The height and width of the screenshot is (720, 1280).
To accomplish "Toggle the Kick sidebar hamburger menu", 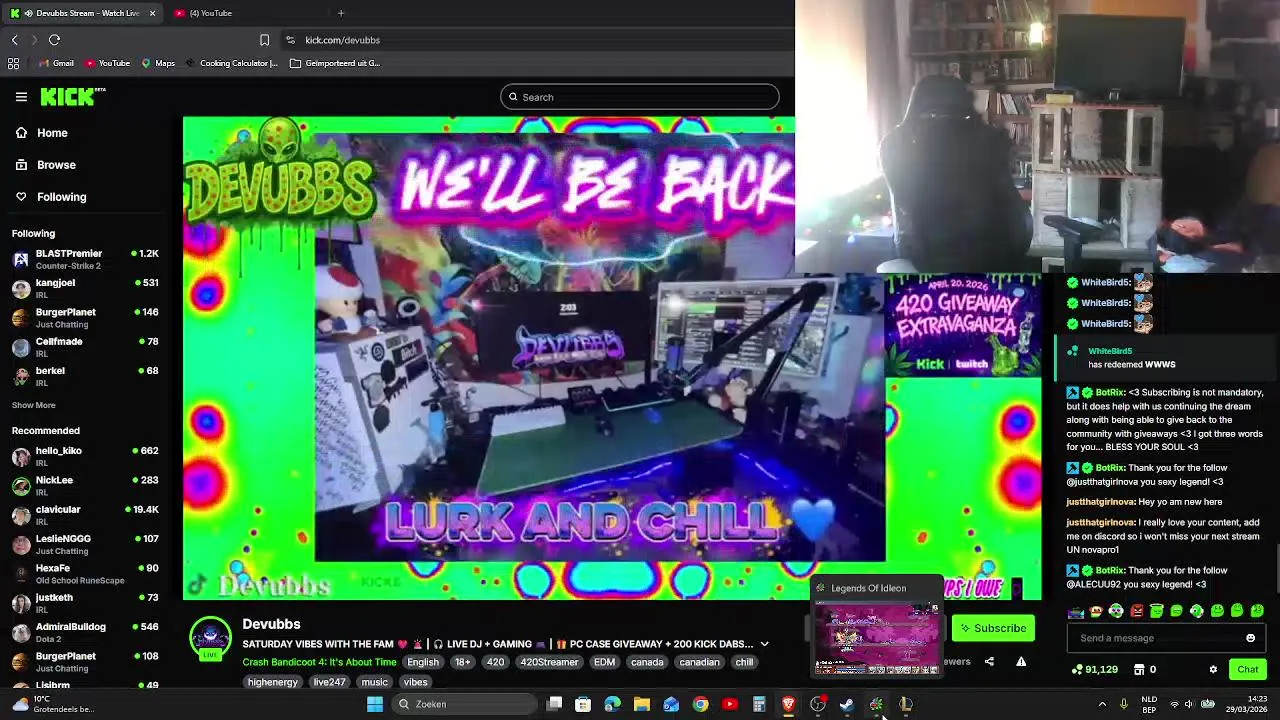I will tap(21, 97).
